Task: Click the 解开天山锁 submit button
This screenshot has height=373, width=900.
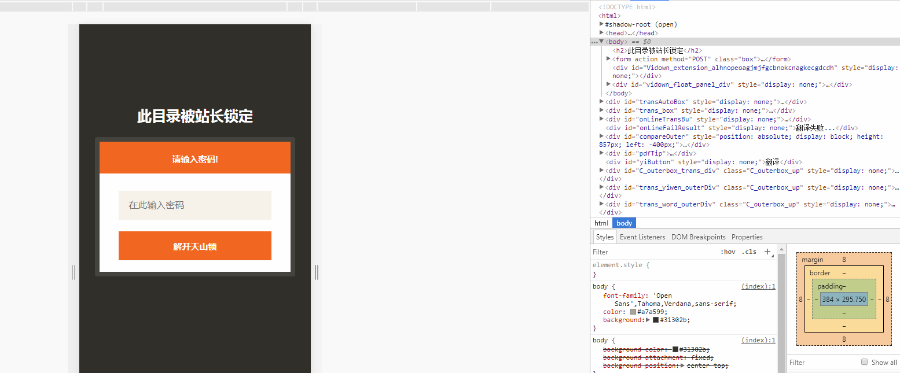Action: point(195,246)
